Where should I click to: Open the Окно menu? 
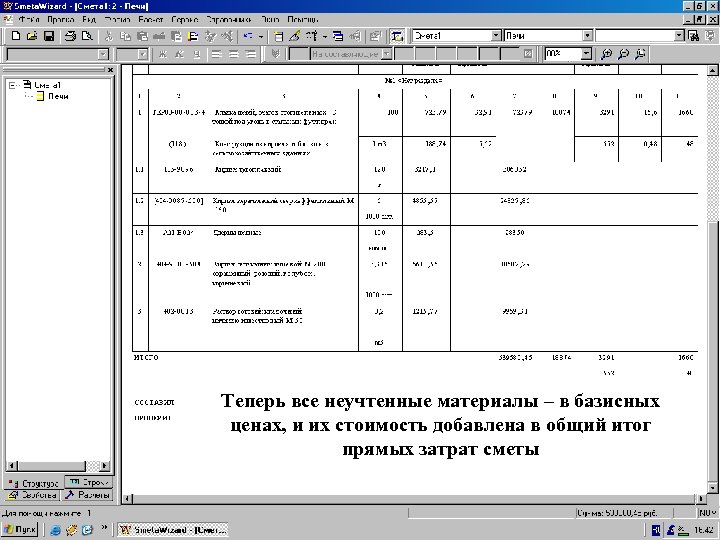(x=270, y=20)
